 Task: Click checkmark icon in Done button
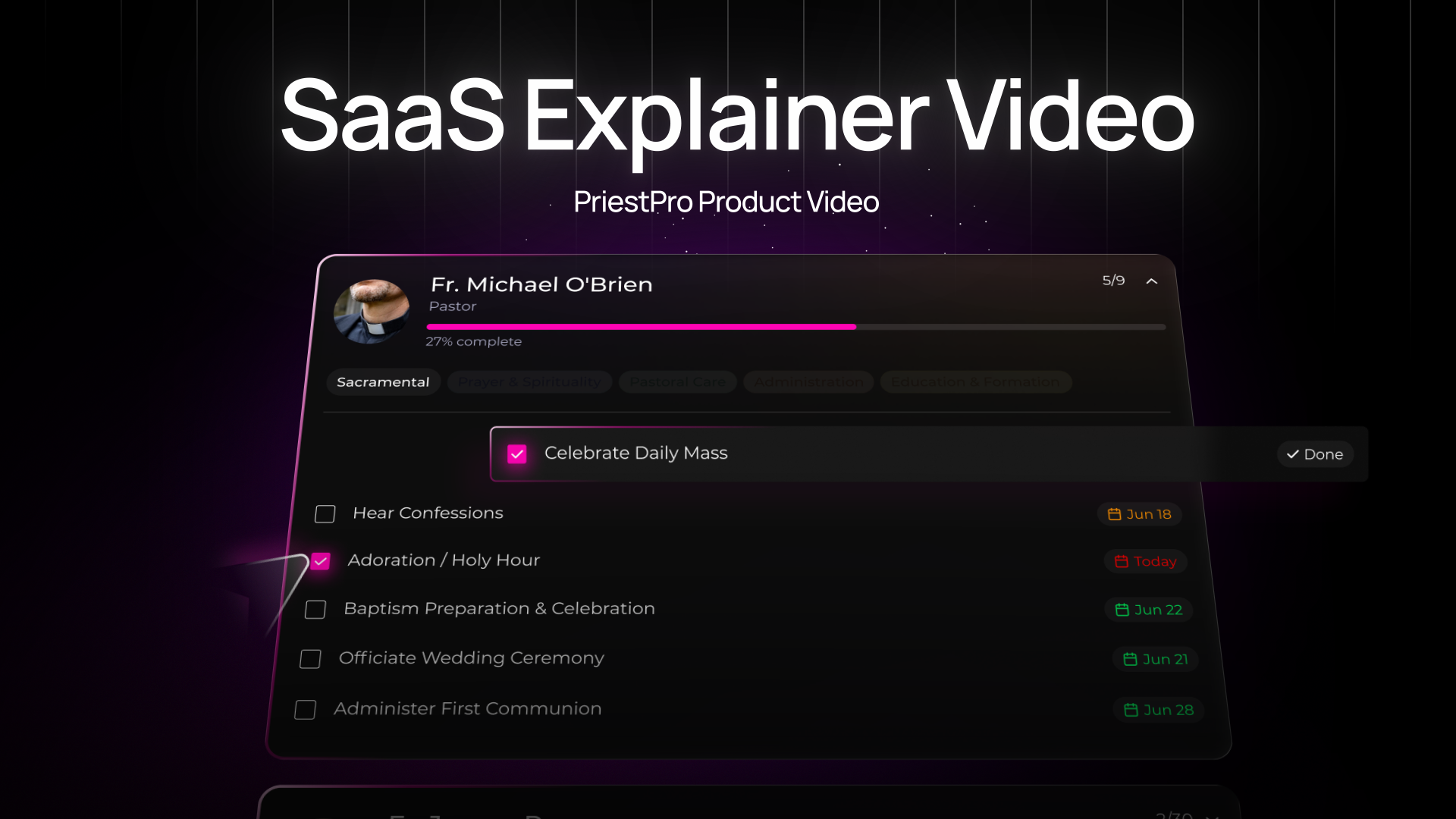point(1293,454)
